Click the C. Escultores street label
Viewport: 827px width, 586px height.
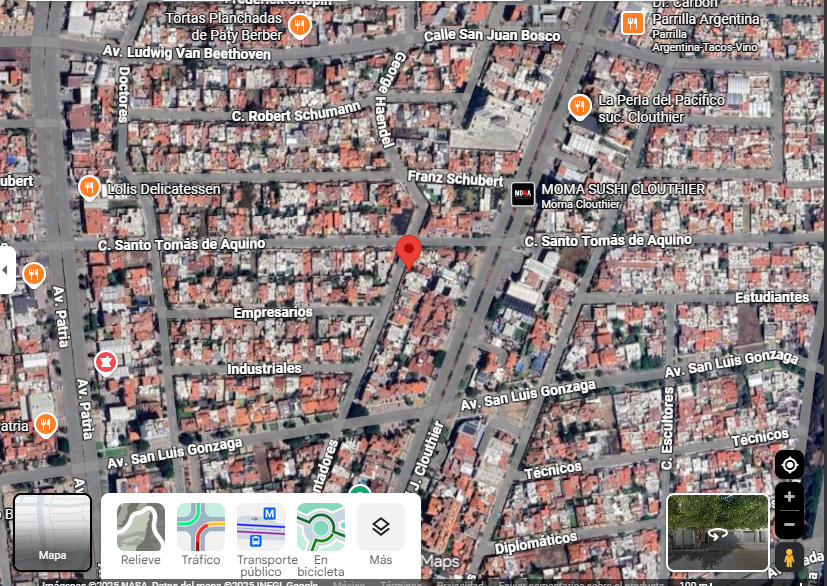pyautogui.click(x=668, y=428)
